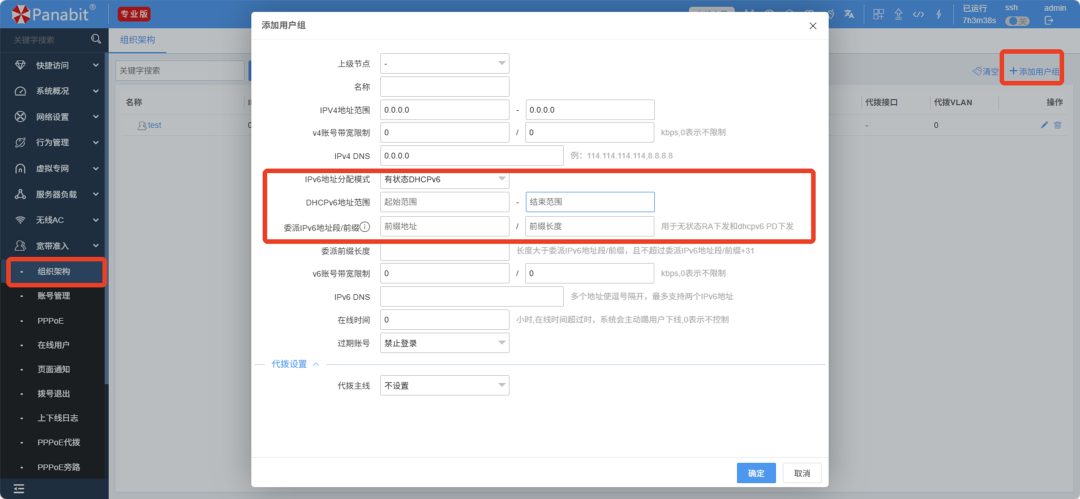Click the 清空 link
Screen dimensions: 1080x499
click(985, 71)
